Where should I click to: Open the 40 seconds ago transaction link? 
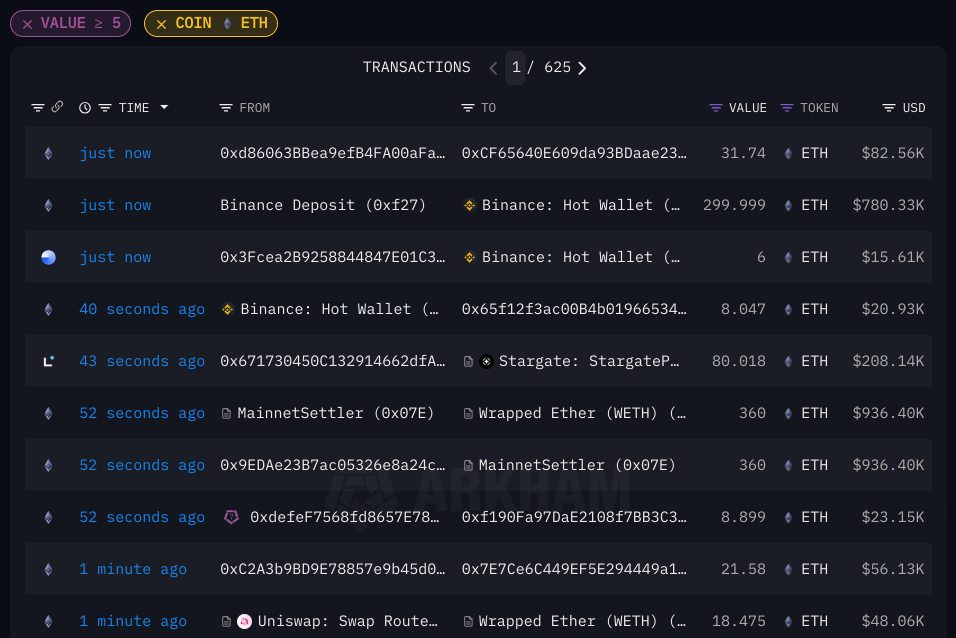(142, 309)
